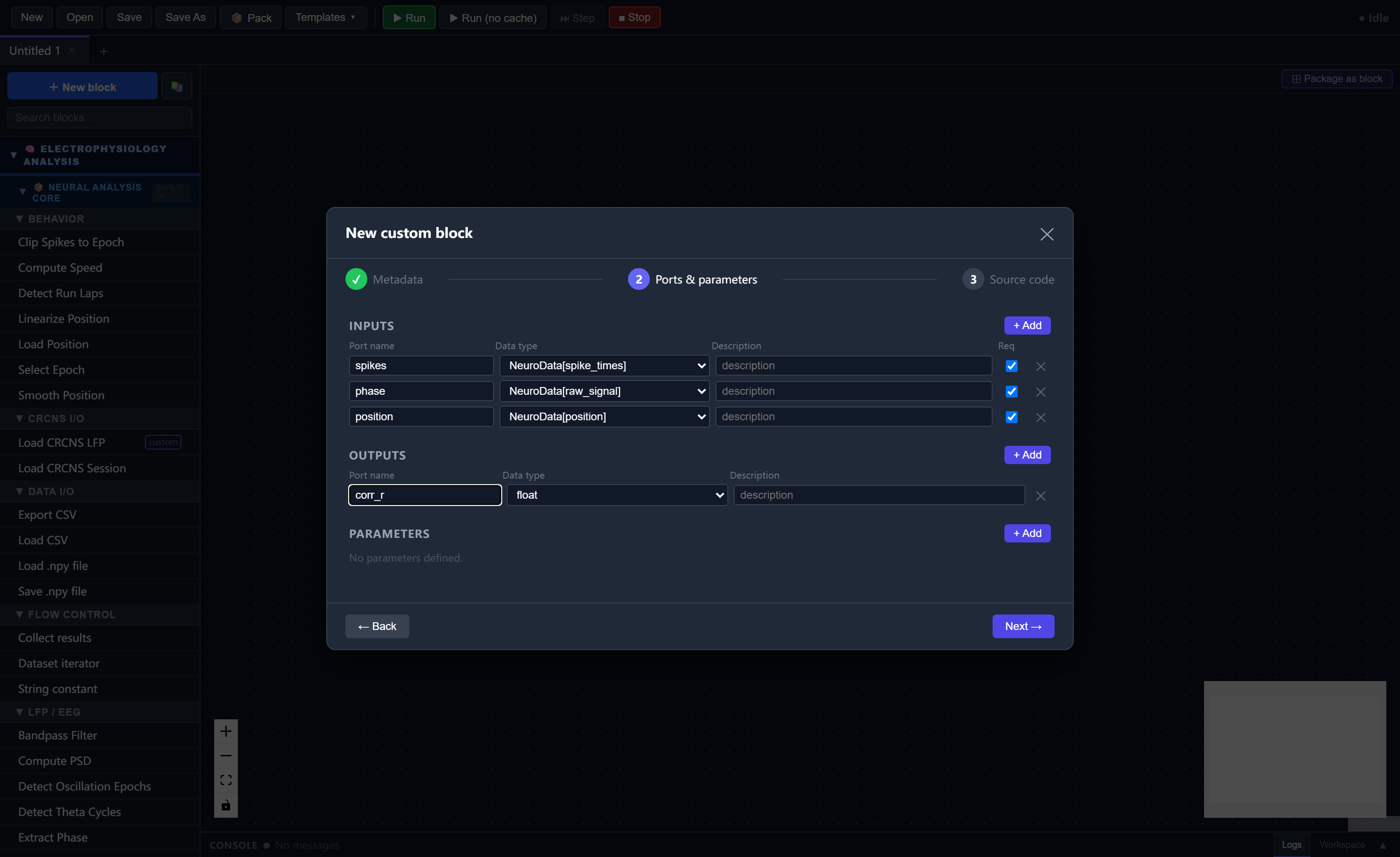This screenshot has width=1400, height=857.
Task: Open data type dropdown for position
Action: 605,417
